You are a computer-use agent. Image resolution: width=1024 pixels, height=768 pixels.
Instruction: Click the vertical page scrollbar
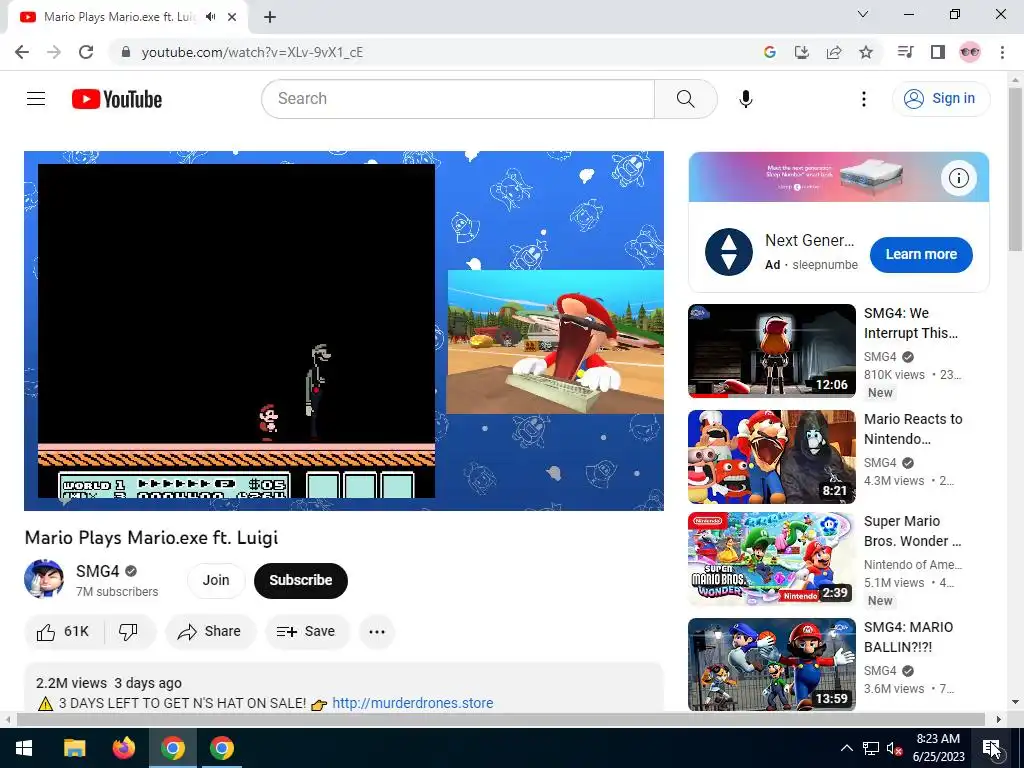(x=1016, y=170)
